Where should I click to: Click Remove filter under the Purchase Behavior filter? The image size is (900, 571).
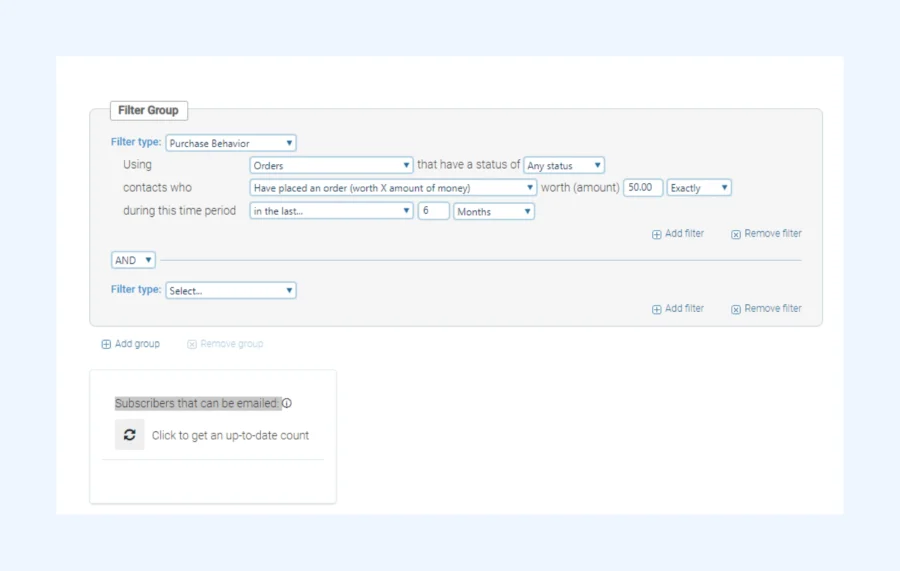766,234
